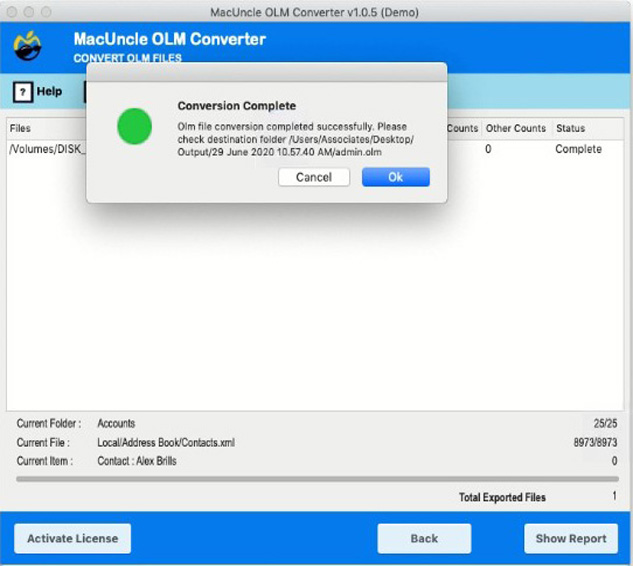Click the partially hidden Counts column header
This screenshot has height=566, width=633.
pos(463,128)
